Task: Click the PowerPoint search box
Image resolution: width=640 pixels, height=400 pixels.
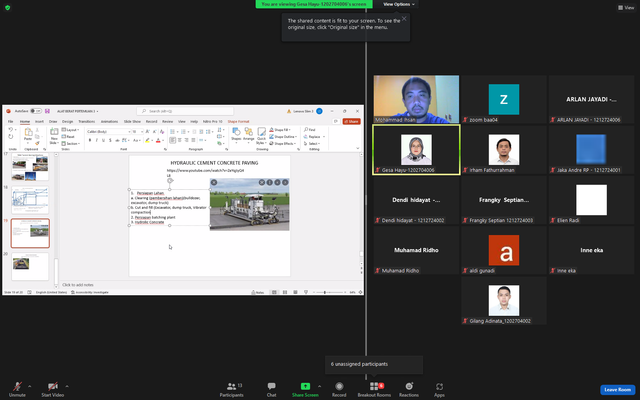Action: click(185, 111)
